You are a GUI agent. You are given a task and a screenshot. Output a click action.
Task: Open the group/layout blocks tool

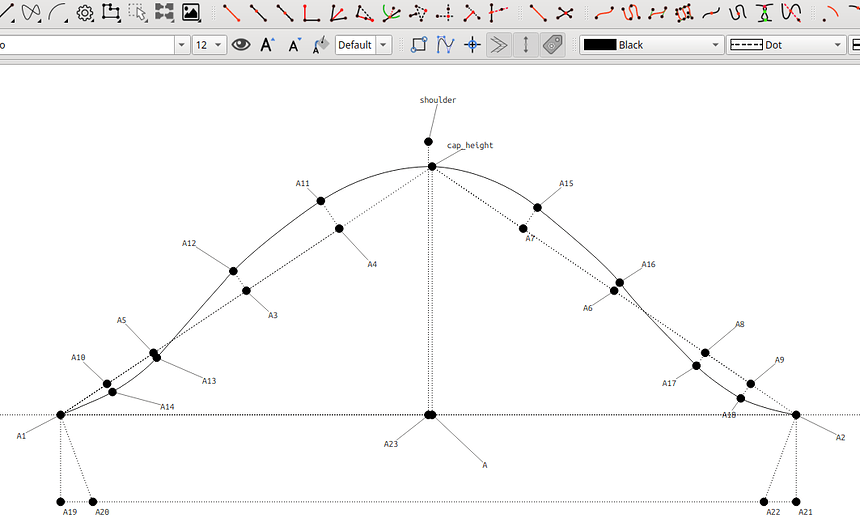[x=164, y=12]
